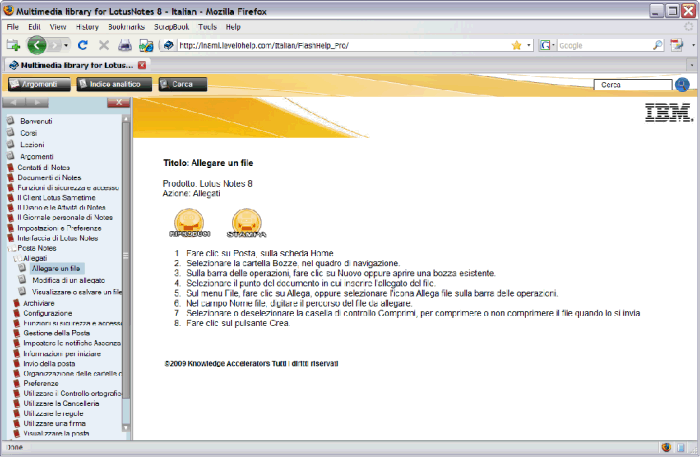Image resolution: width=700 pixels, height=457 pixels.
Task: Open the ScrapBook menu
Action: point(171,27)
